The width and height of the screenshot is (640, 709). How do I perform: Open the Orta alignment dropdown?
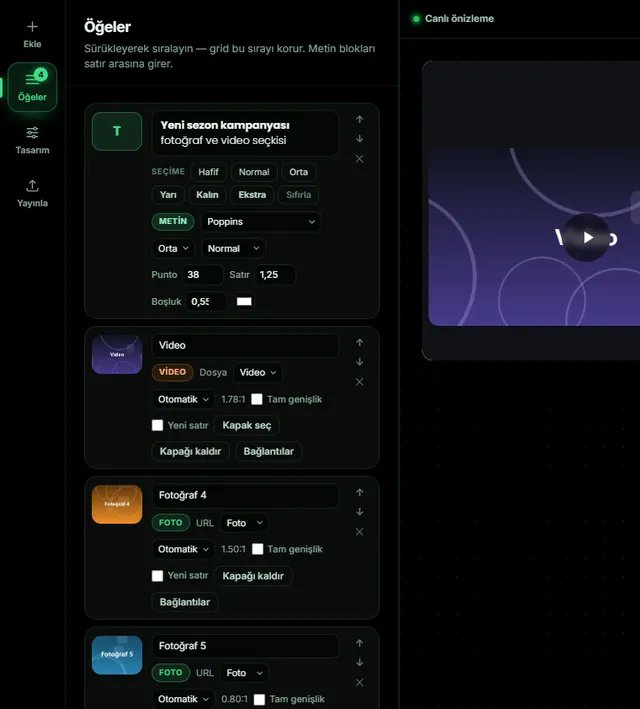(173, 248)
